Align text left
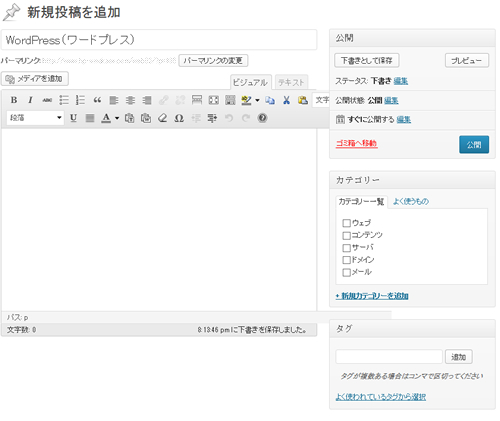This screenshot has height=421, width=500. pos(114,100)
